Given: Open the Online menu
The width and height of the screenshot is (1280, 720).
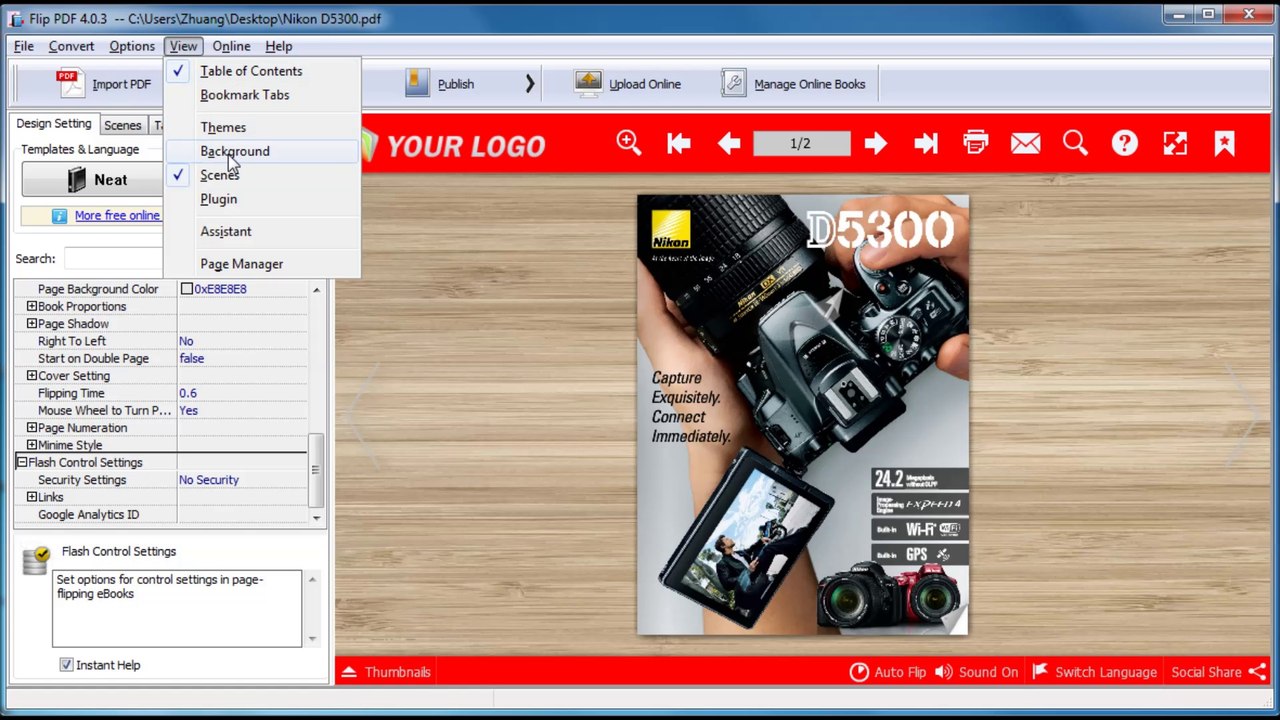Looking at the screenshot, I should 231,46.
